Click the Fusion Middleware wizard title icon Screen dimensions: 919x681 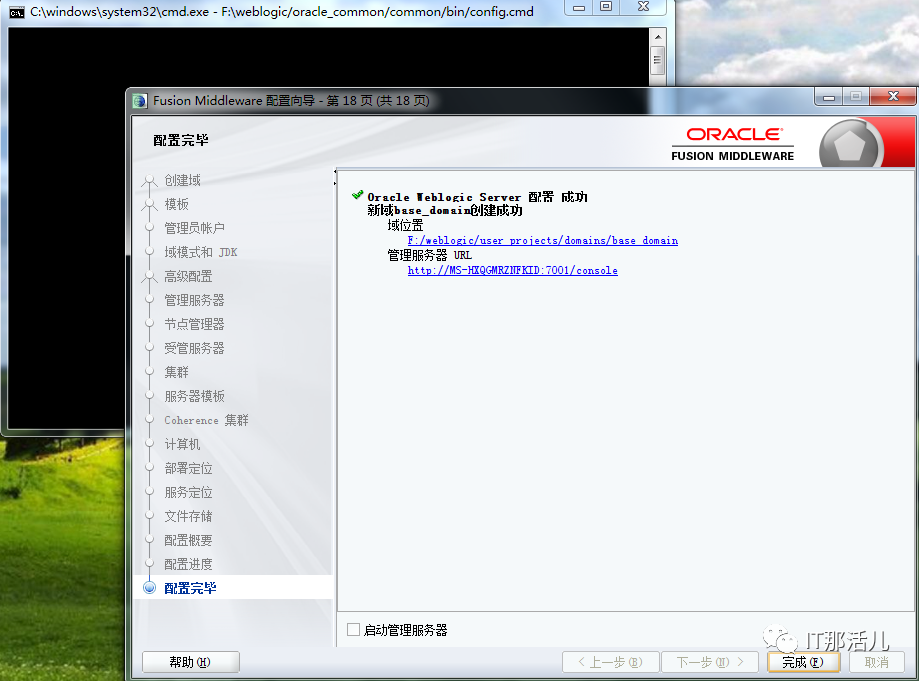pos(139,101)
